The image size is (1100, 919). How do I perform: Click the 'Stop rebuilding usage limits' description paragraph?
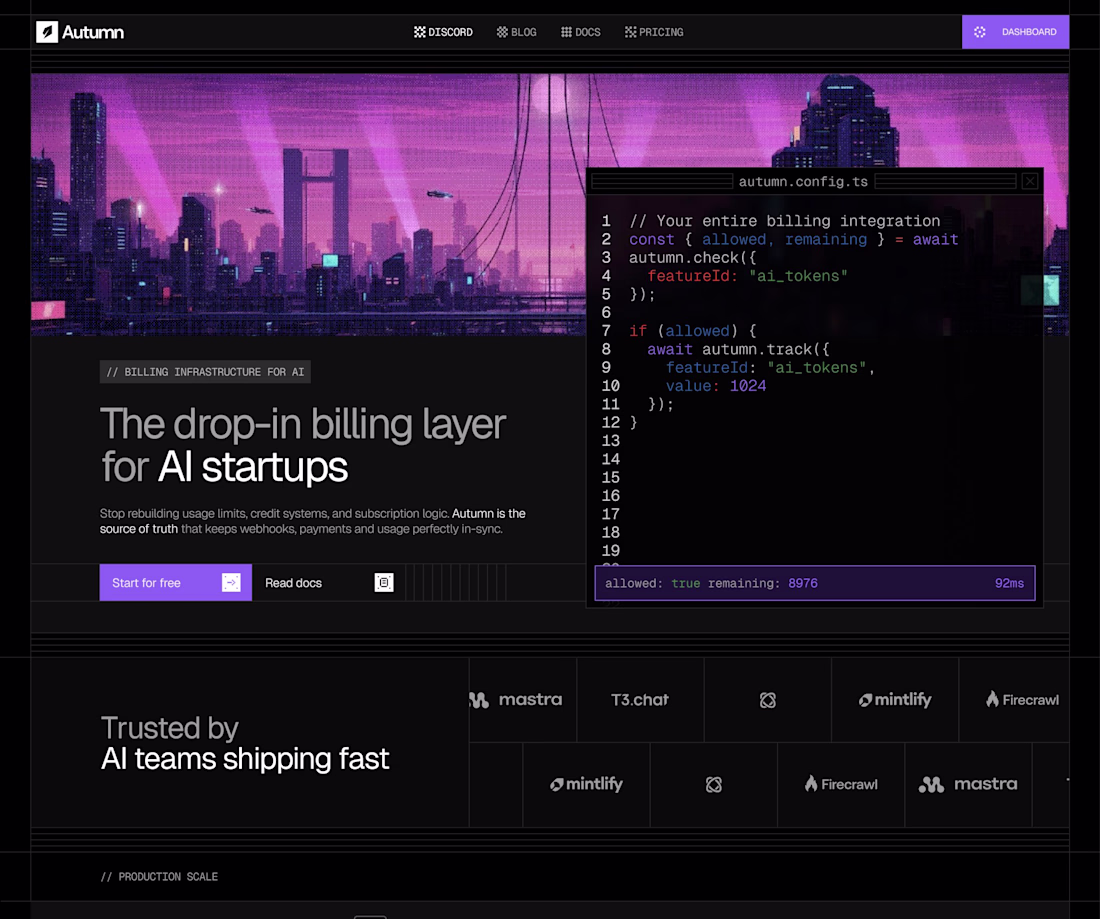tap(312, 521)
